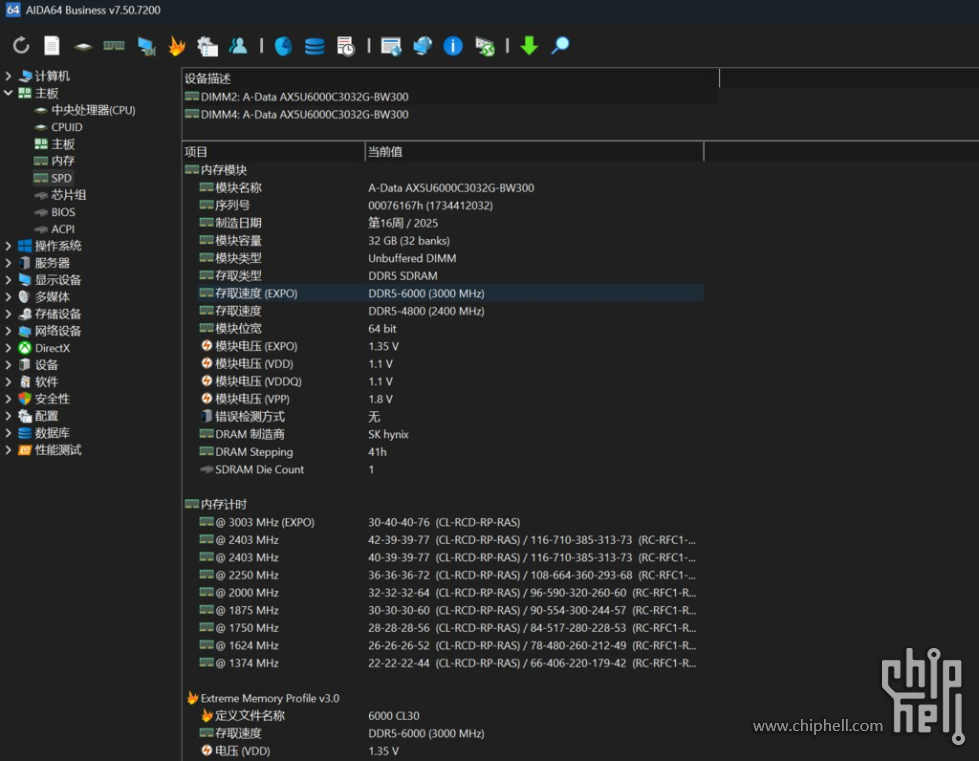
Task: Click the AIDA64 app icon in title bar
Action: point(12,9)
